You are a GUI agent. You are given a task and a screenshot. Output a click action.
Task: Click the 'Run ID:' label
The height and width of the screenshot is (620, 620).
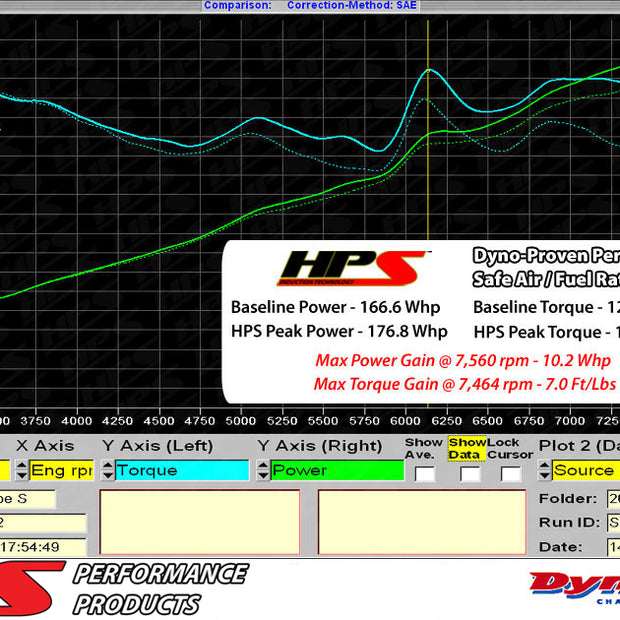pos(569,522)
